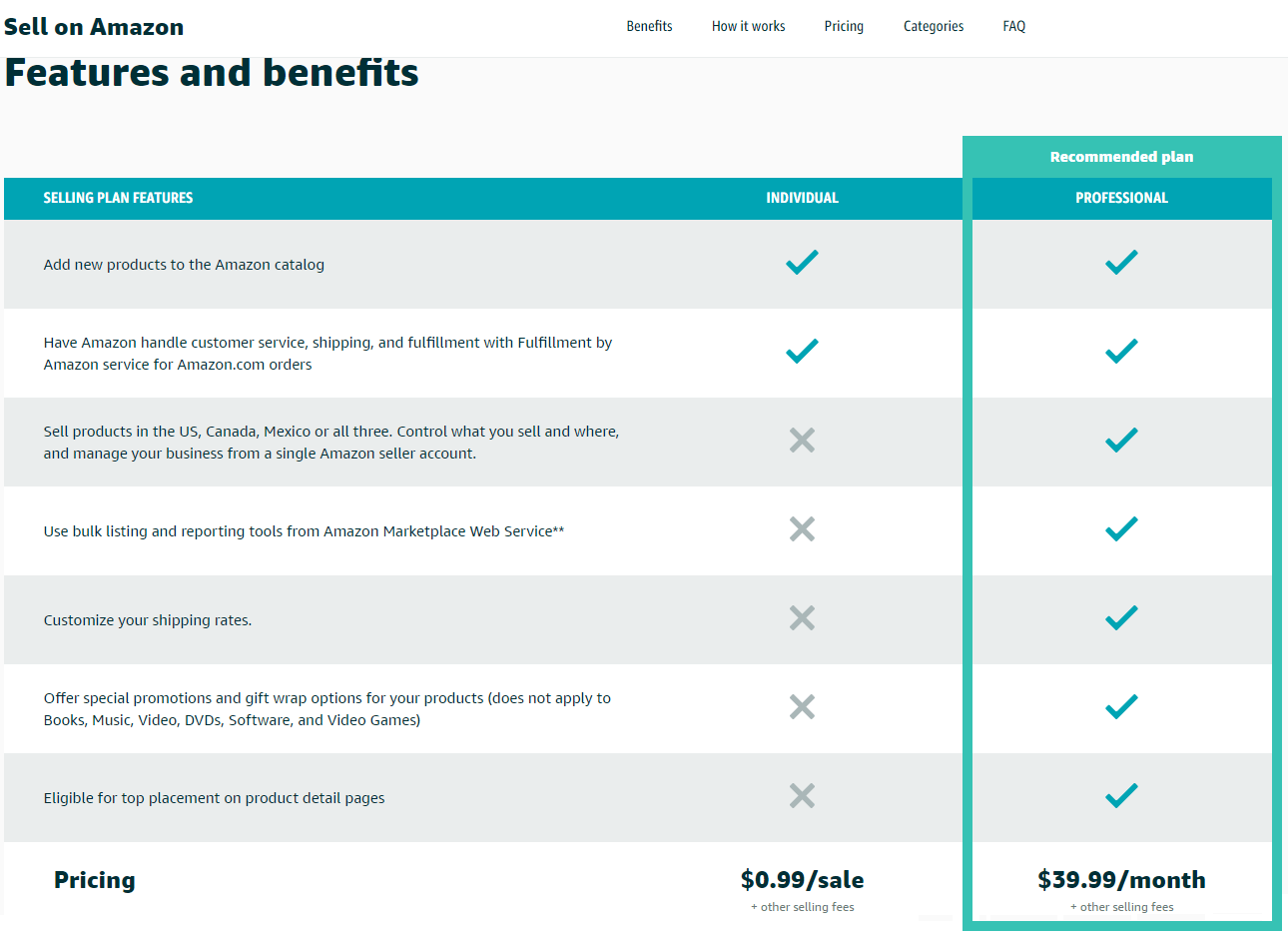Screen dimensions: 1288x937
Task: Open the FAQ section
Action: tap(1013, 26)
